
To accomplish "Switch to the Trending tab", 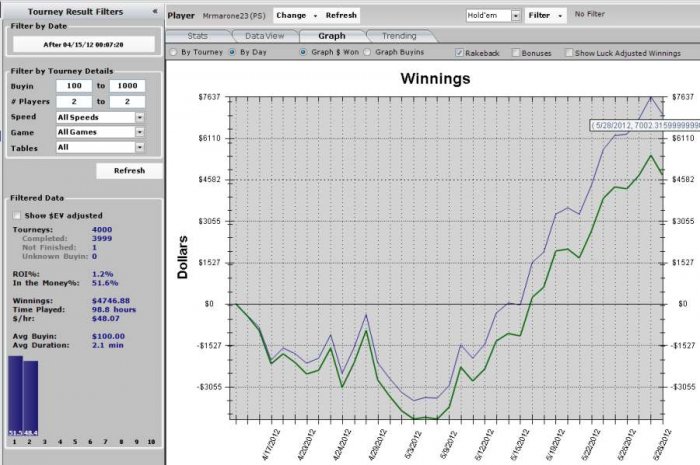I will coord(398,35).
